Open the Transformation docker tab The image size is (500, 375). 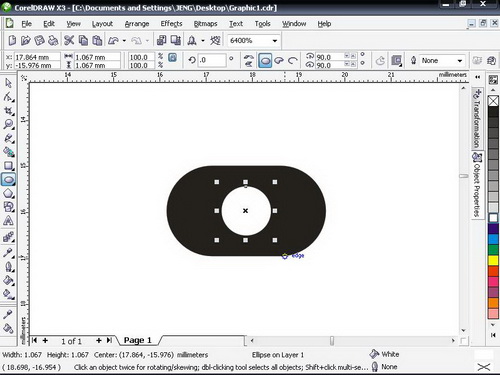[478, 118]
